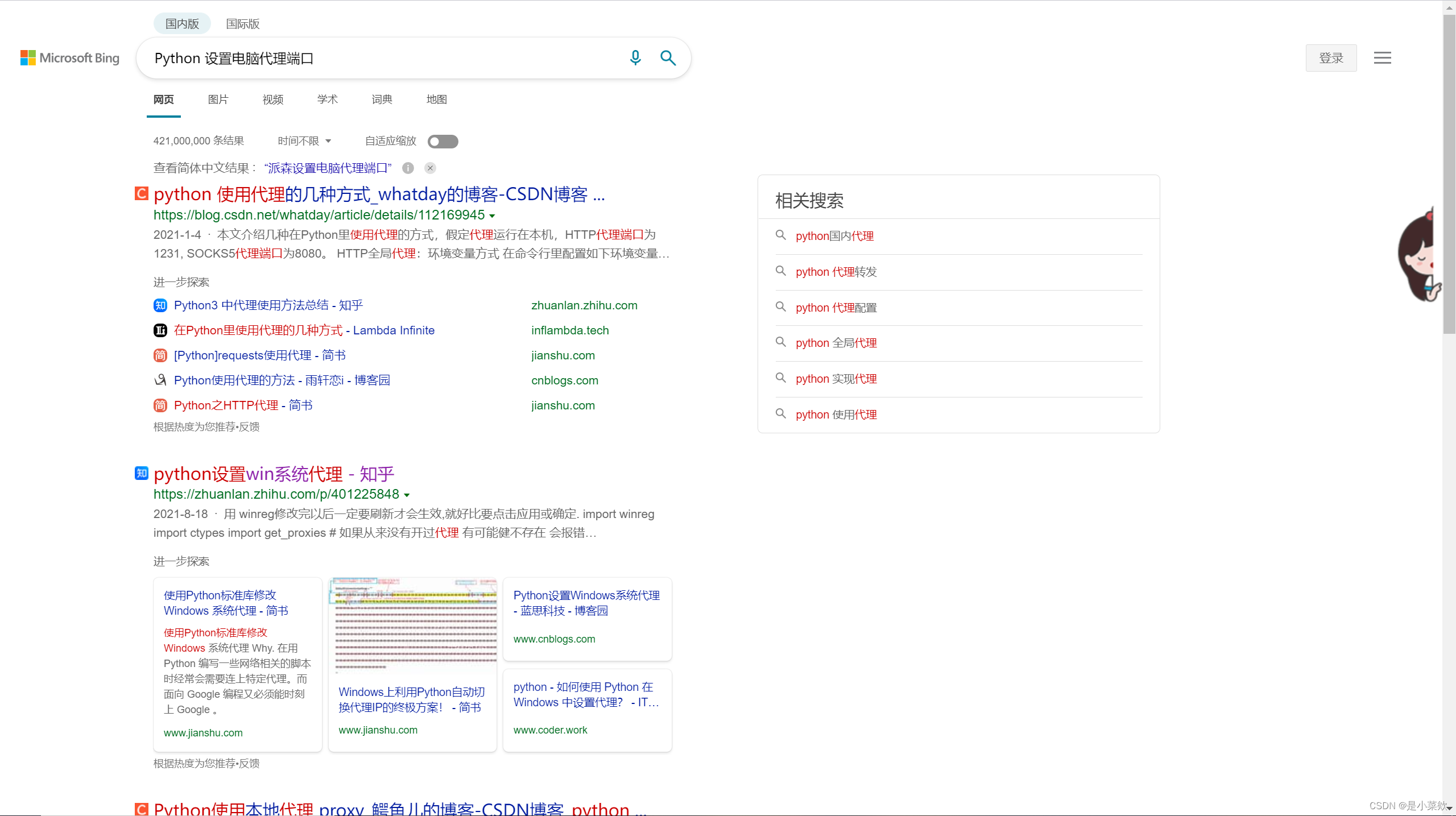Search related term python 代理配置
This screenshot has height=816, width=1456.
point(836,308)
